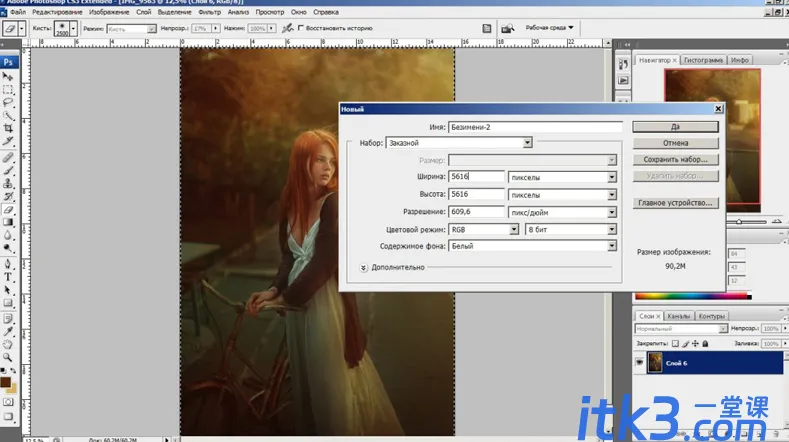Select the Type tool
Viewport: 789px width, 442px height.
(8, 277)
